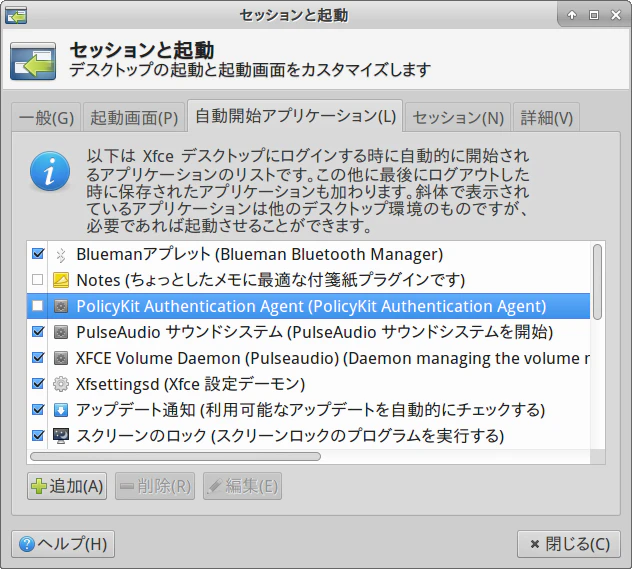The height and width of the screenshot is (569, 632).
Task: Uncheck アップデート通知 checkbox
Action: [x=38, y=409]
